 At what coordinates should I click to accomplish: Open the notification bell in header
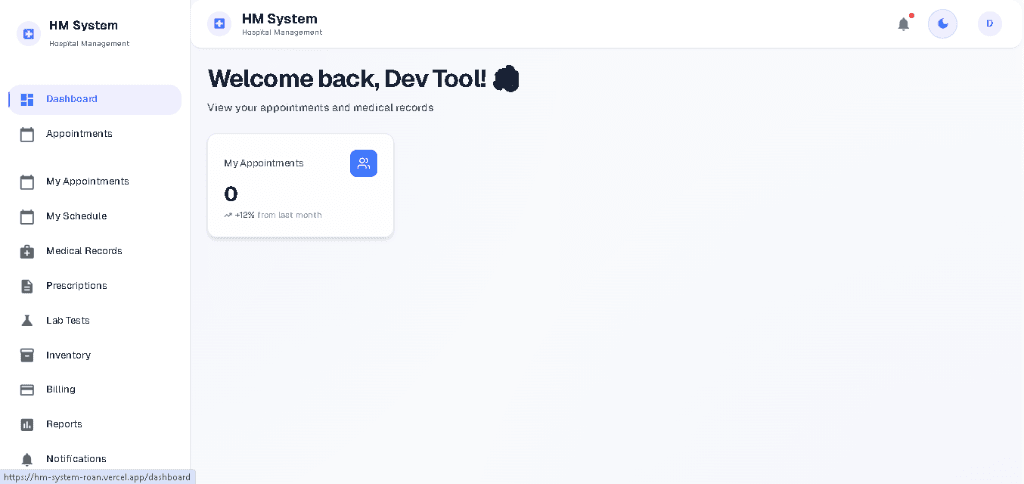(903, 24)
